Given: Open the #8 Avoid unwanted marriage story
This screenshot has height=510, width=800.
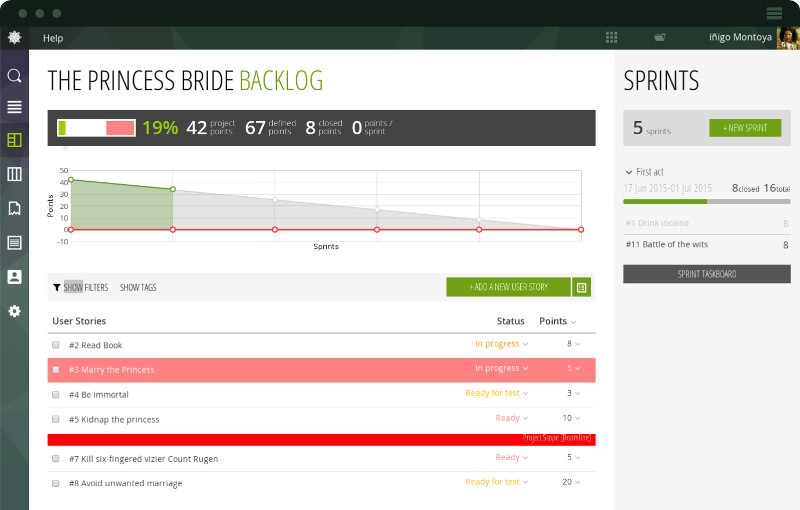Looking at the screenshot, I should pyautogui.click(x=126, y=483).
